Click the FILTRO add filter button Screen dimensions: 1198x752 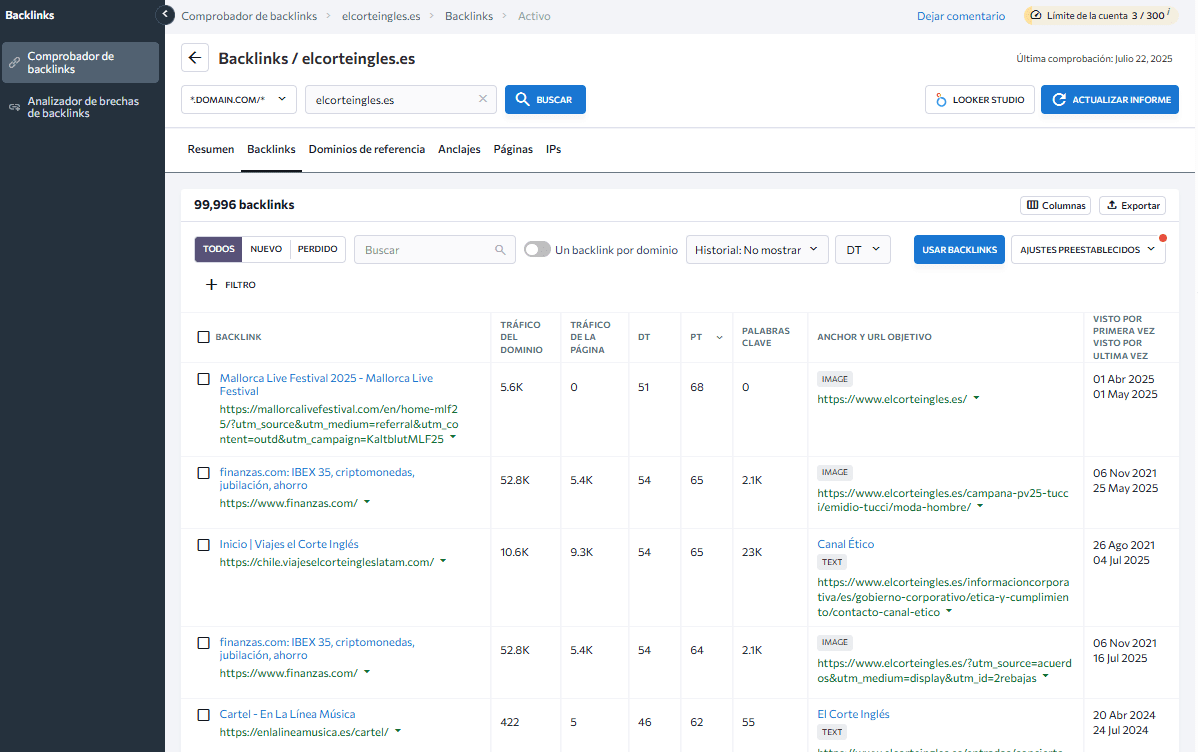point(231,284)
